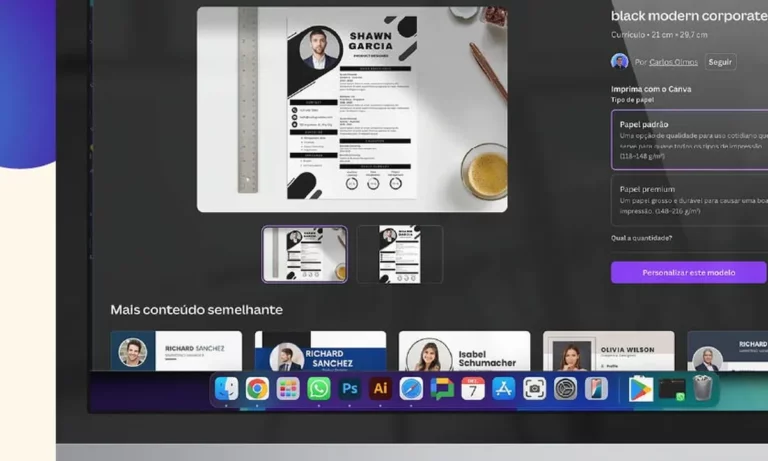Open Isabel Schumacher resume template
The width and height of the screenshot is (768, 461).
point(464,351)
